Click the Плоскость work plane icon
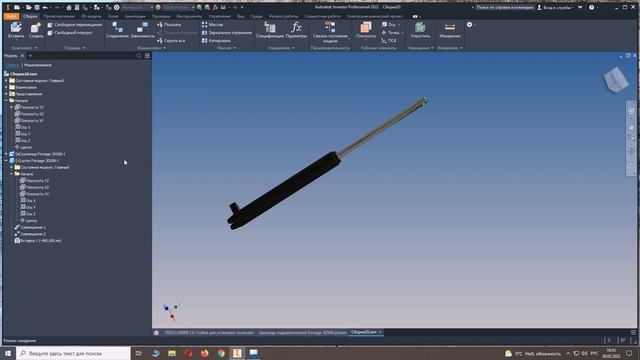The width and height of the screenshot is (640, 360). pyautogui.click(x=366, y=27)
